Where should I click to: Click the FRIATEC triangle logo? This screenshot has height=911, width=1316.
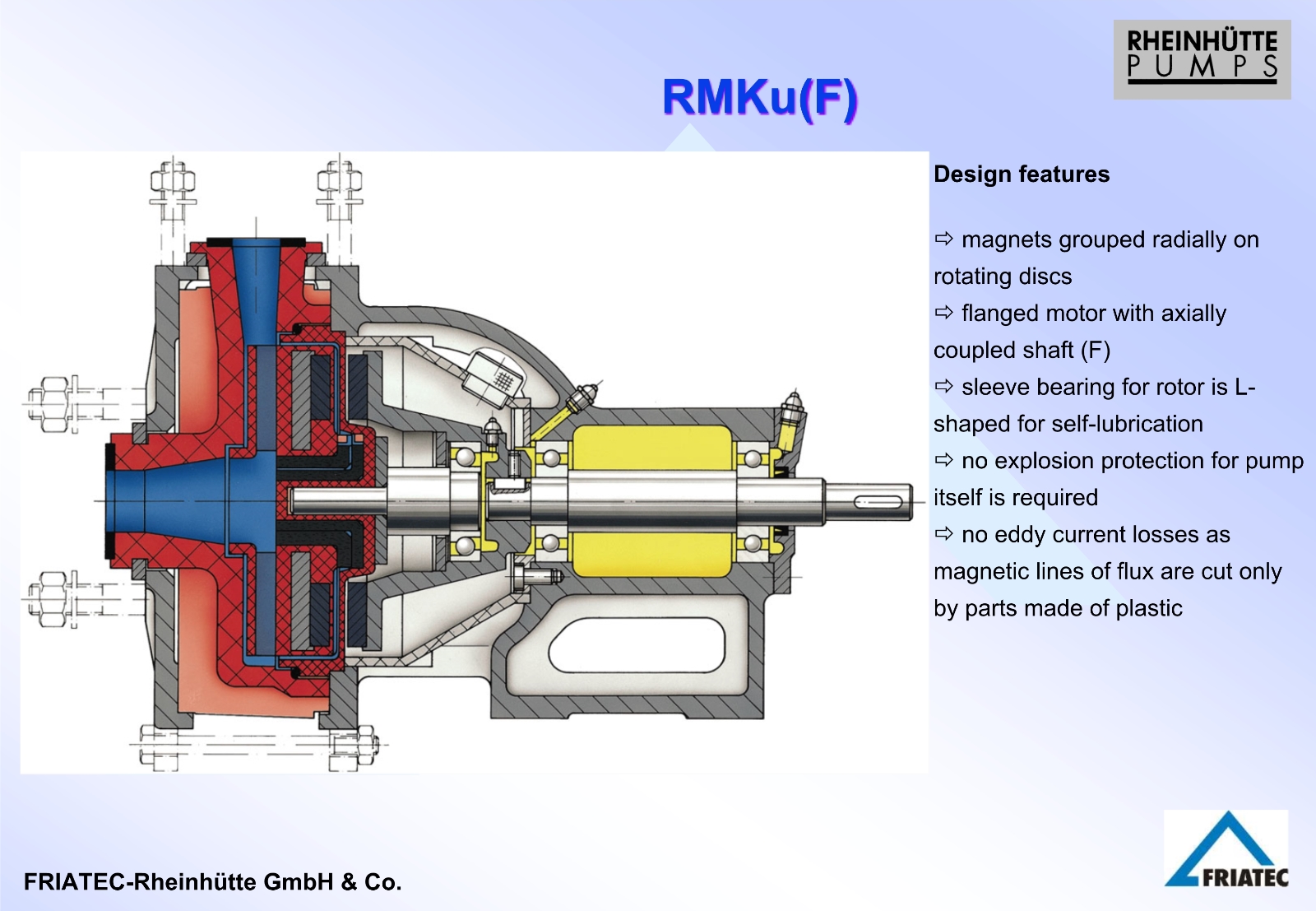click(x=1226, y=848)
